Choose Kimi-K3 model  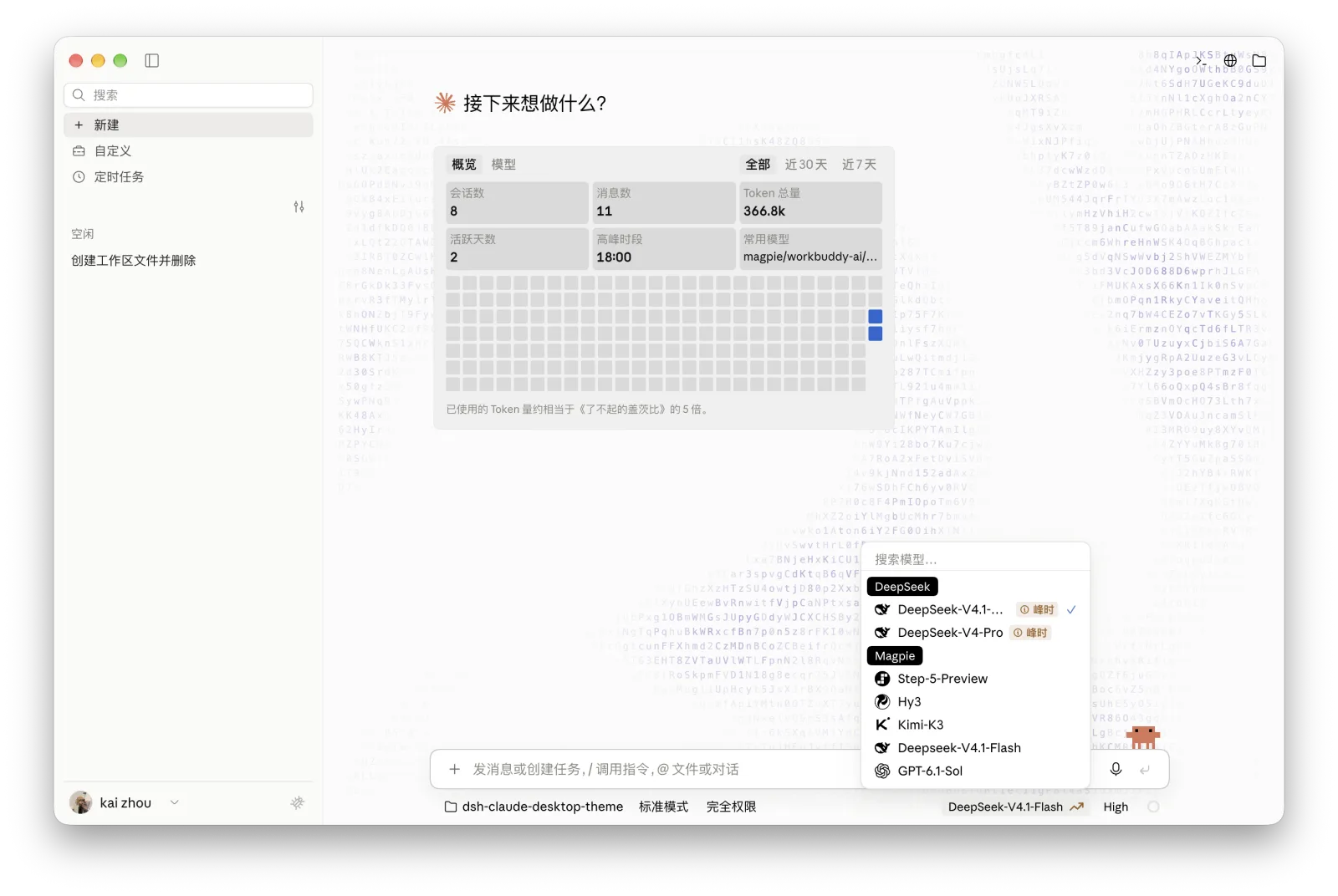point(975,725)
